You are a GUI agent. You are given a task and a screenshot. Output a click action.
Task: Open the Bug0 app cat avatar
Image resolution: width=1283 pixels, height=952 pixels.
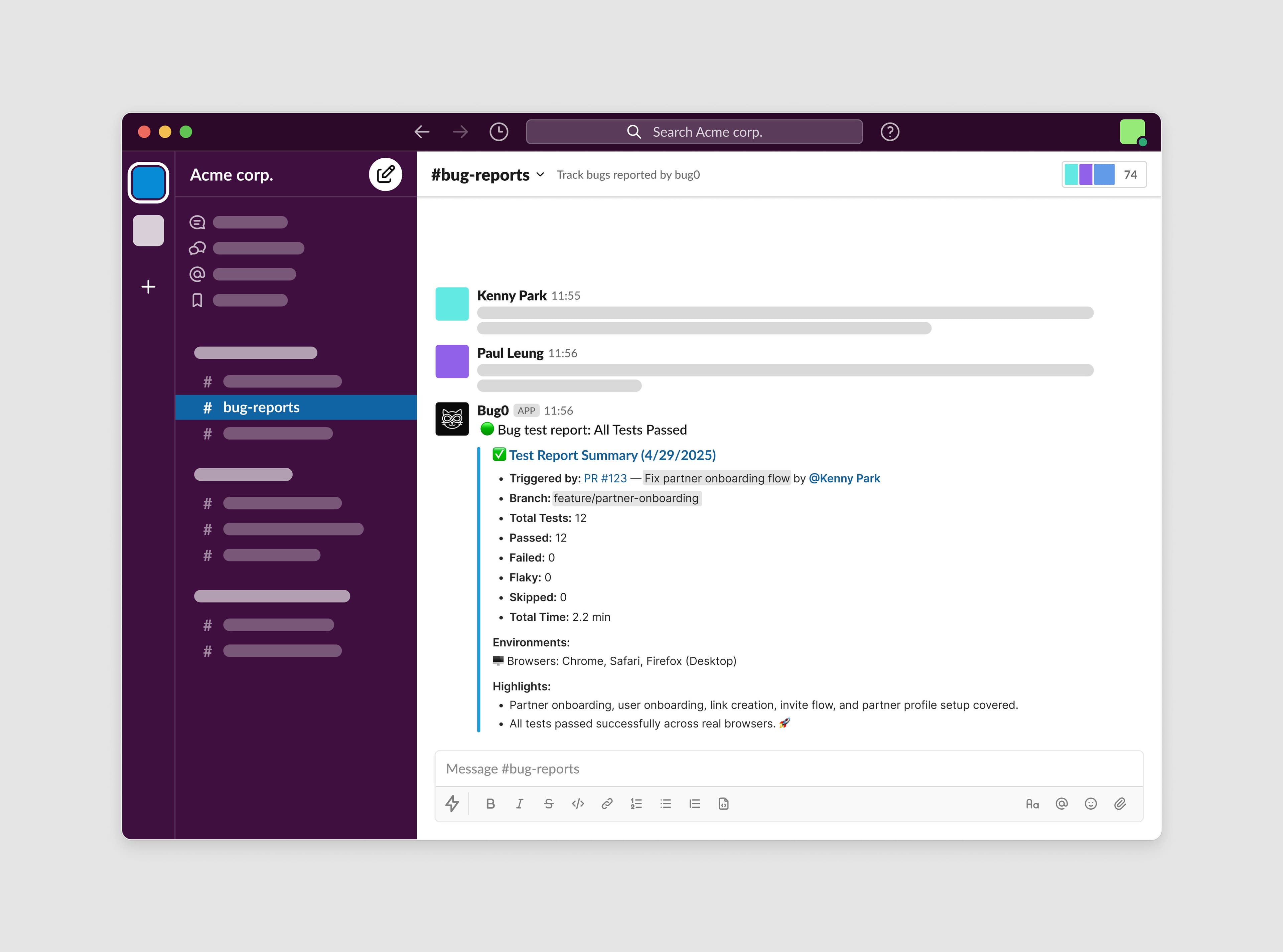click(x=452, y=419)
